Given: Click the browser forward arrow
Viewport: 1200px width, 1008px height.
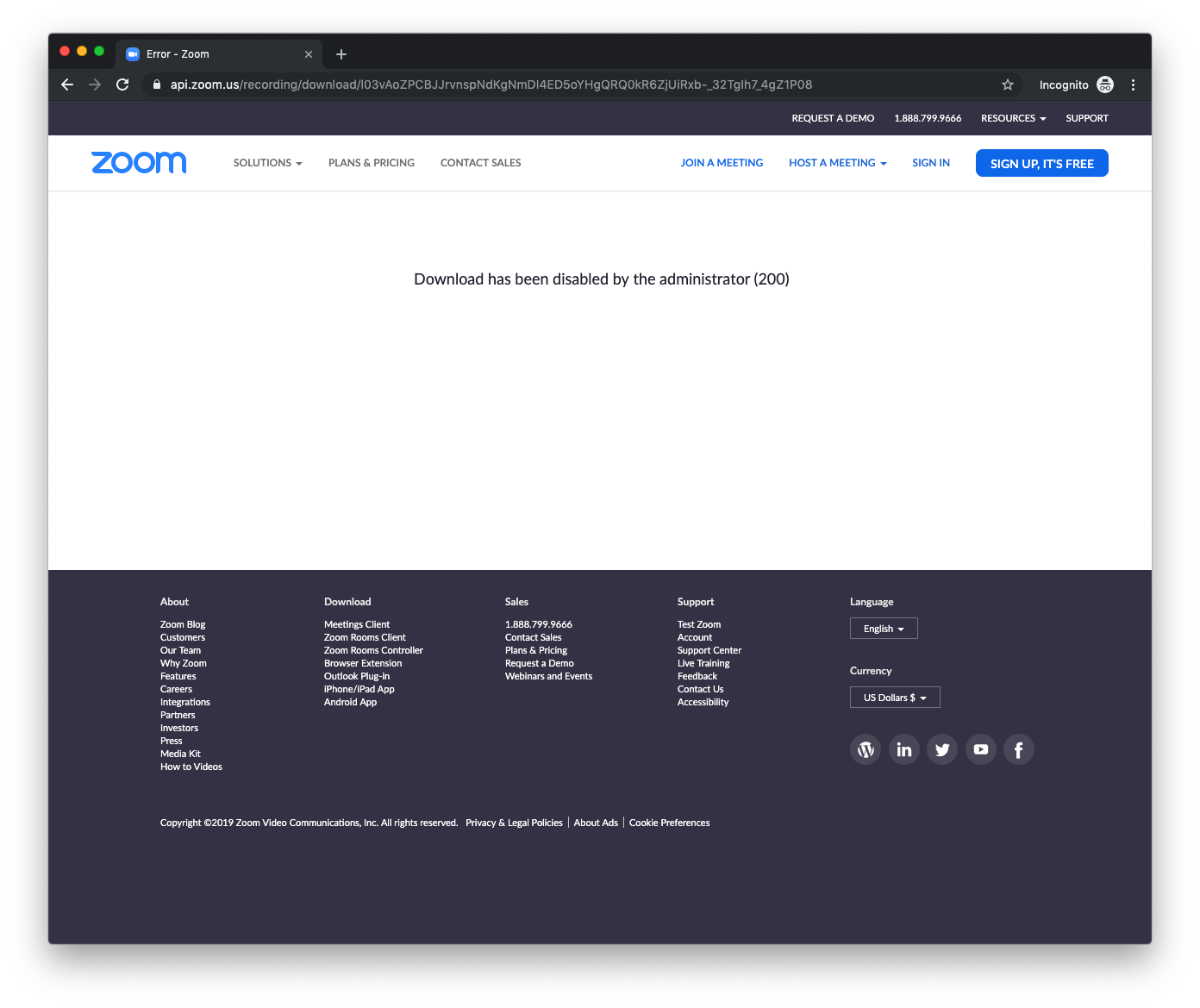Looking at the screenshot, I should pyautogui.click(x=95, y=85).
